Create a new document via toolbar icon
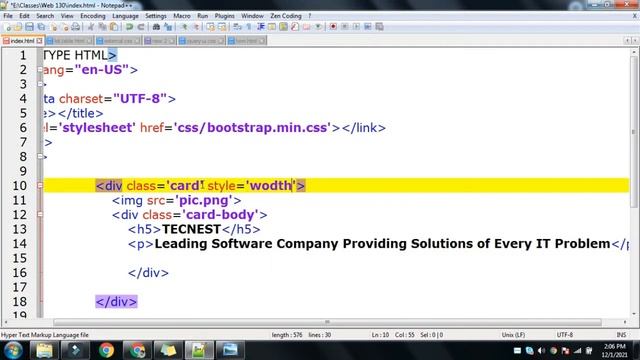The height and width of the screenshot is (360, 640). coord(7,27)
